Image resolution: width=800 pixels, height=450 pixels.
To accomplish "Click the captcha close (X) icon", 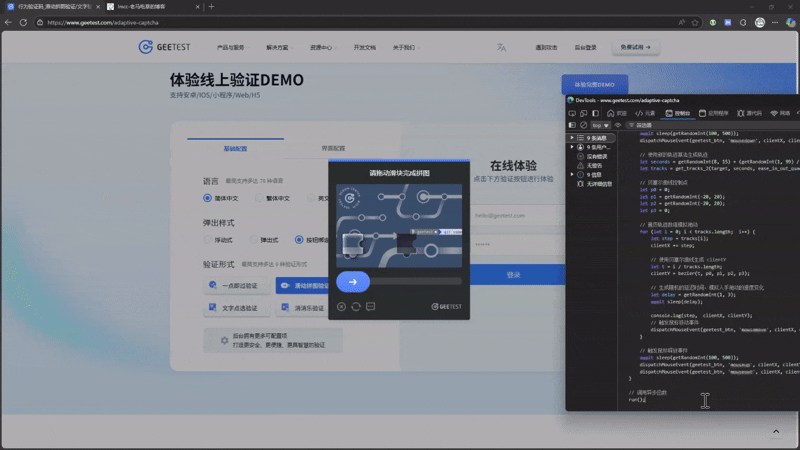I will pyautogui.click(x=341, y=307).
